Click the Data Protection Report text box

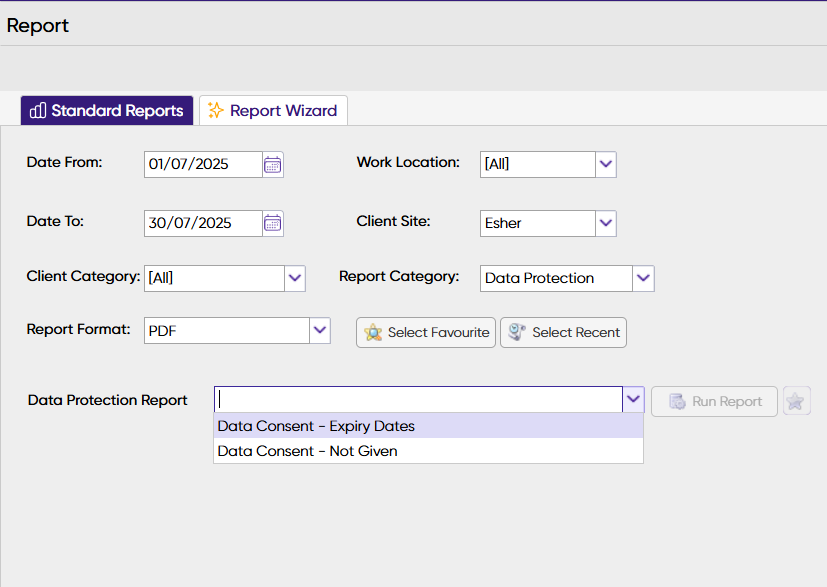[x=418, y=400]
